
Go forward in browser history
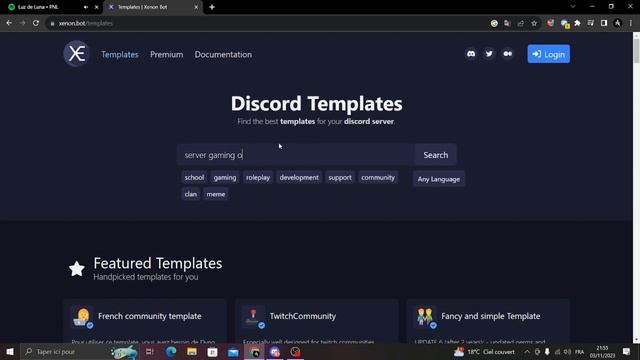coord(22,23)
